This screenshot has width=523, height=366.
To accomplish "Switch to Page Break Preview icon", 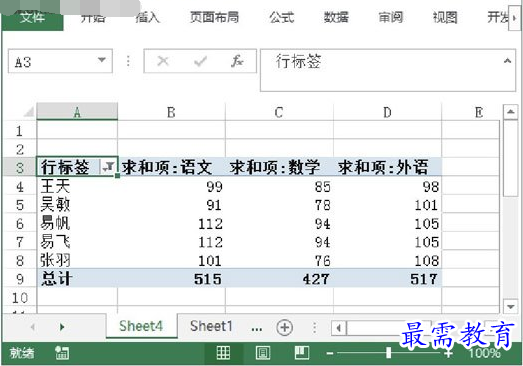I will pyautogui.click(x=302, y=353).
